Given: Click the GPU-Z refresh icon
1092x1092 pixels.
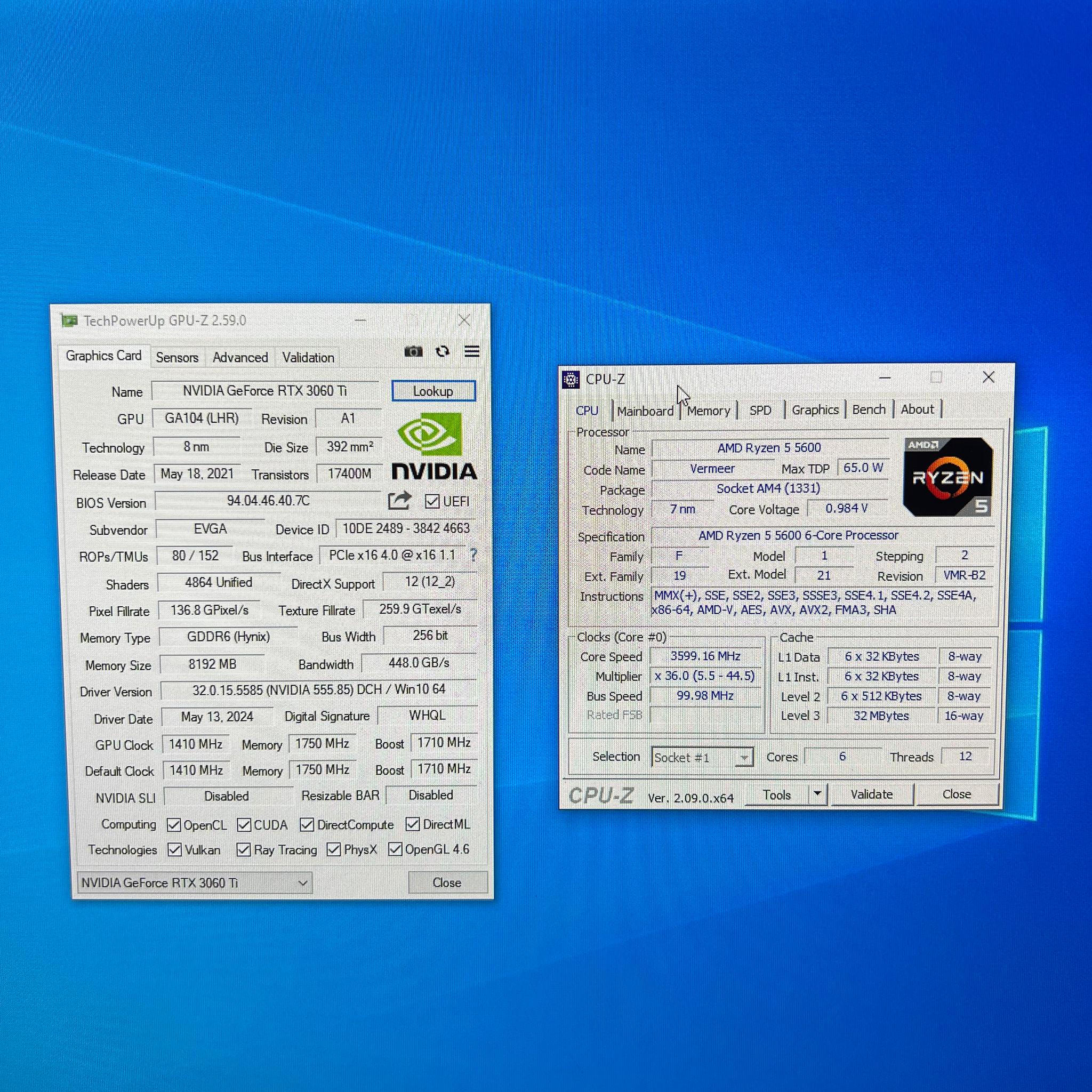Looking at the screenshot, I should coord(443,351).
